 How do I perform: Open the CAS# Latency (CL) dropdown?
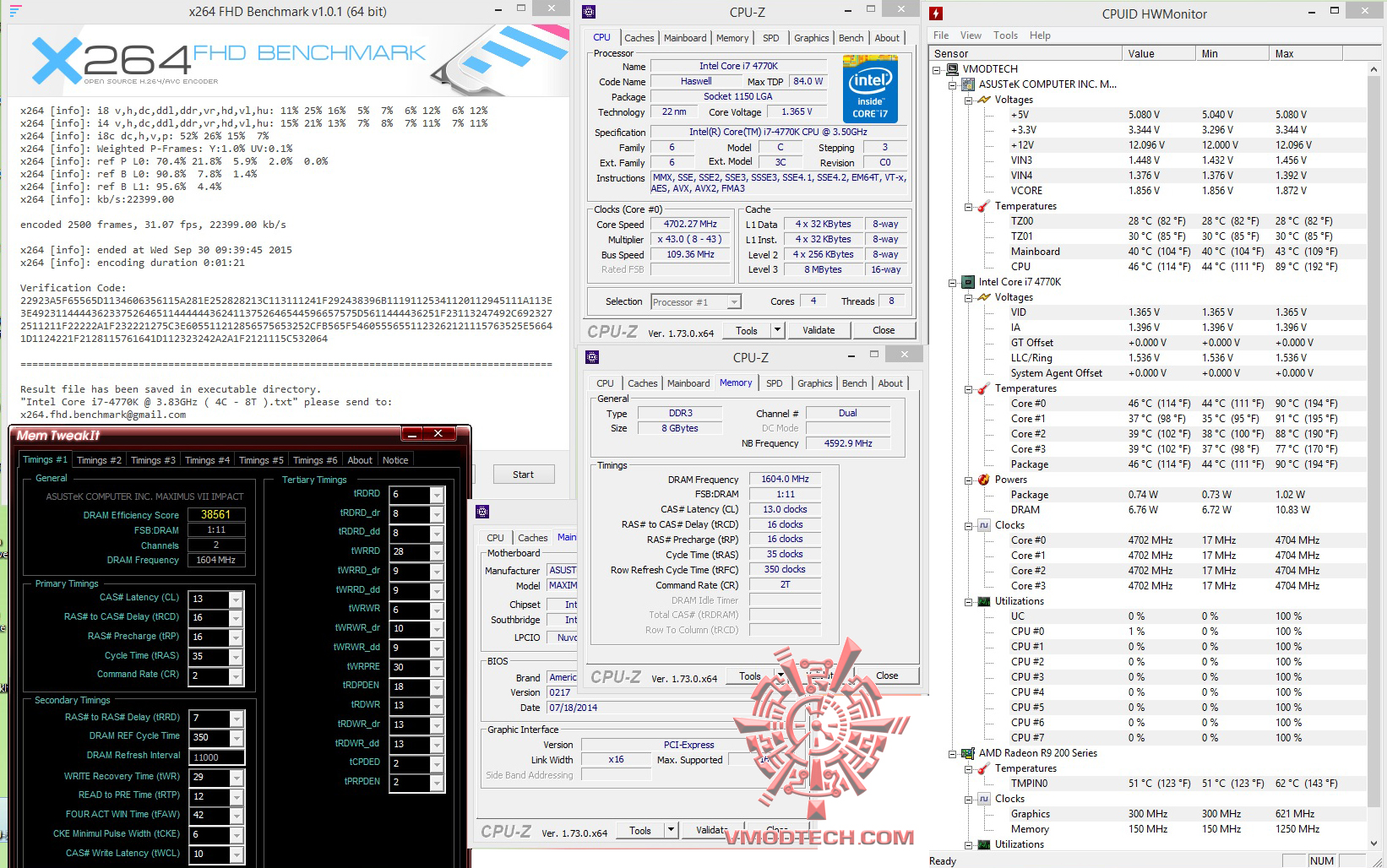237,599
